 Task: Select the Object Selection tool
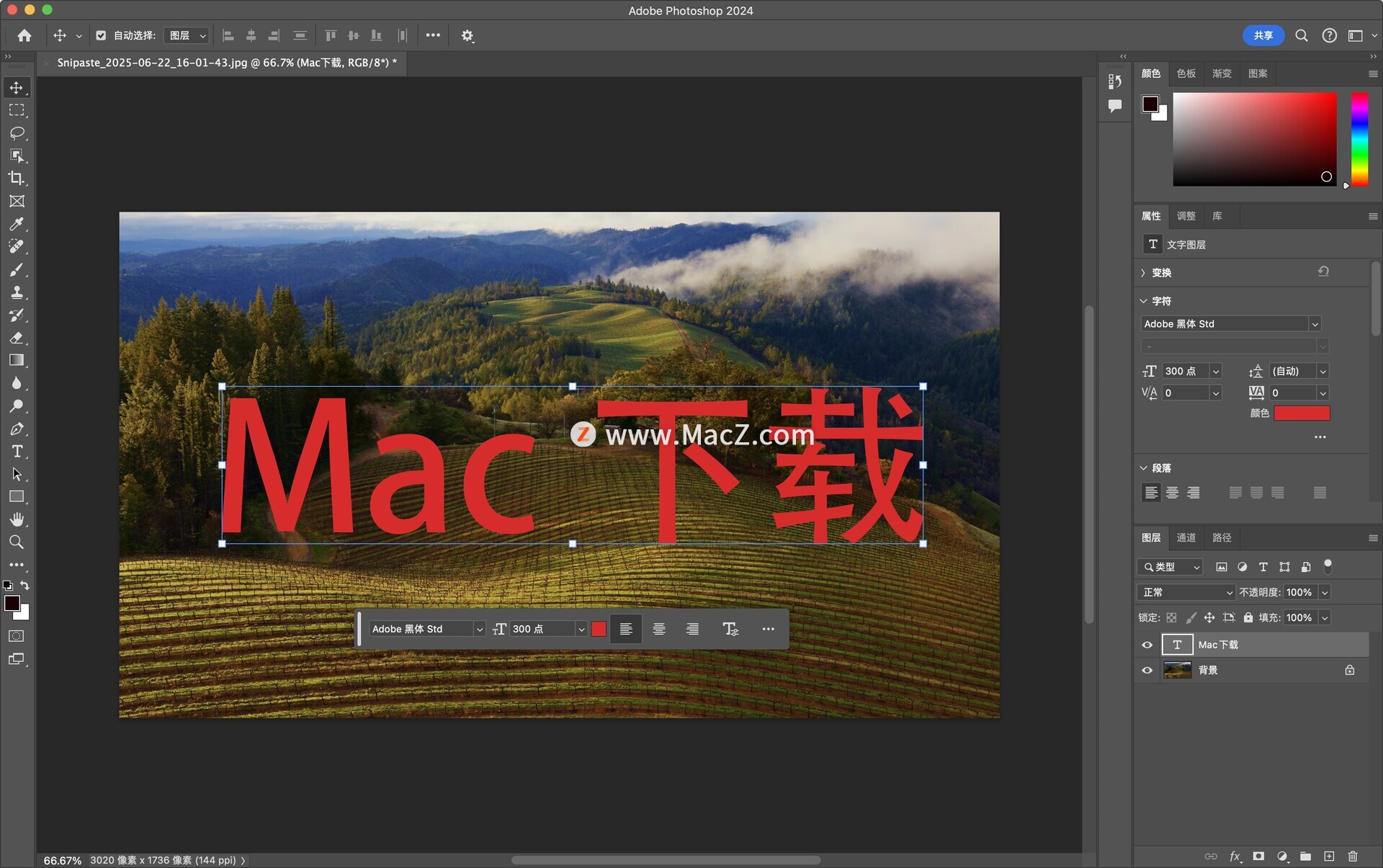(x=17, y=156)
